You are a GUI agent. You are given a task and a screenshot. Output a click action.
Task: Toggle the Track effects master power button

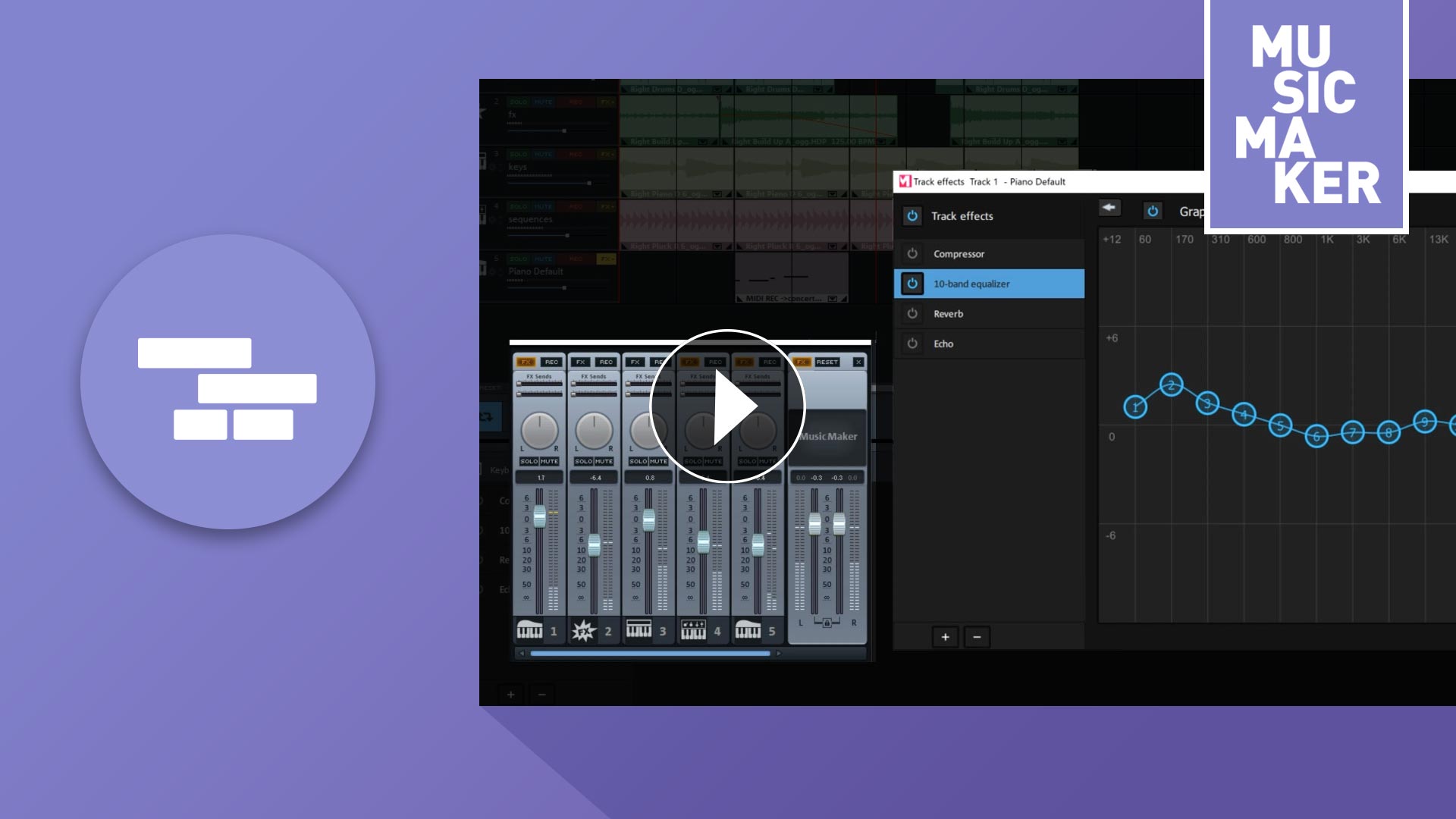point(912,215)
